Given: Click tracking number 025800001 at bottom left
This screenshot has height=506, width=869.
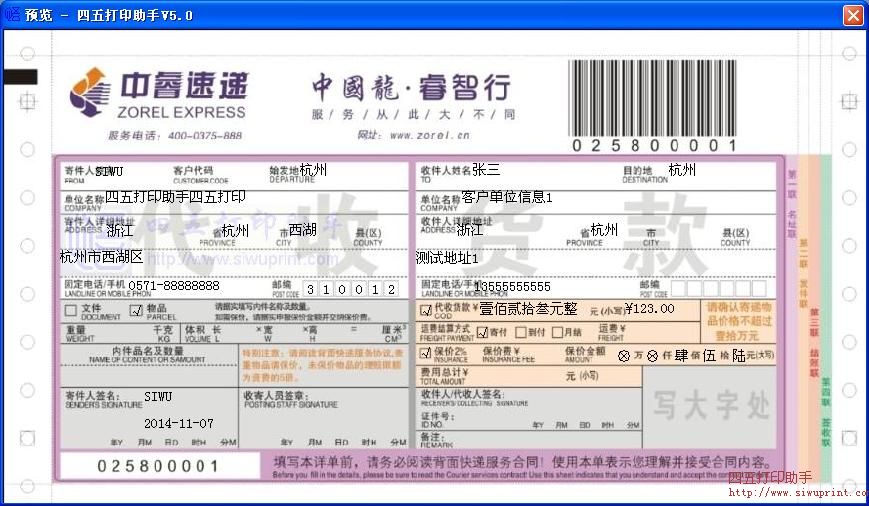Looking at the screenshot, I should point(158,466).
